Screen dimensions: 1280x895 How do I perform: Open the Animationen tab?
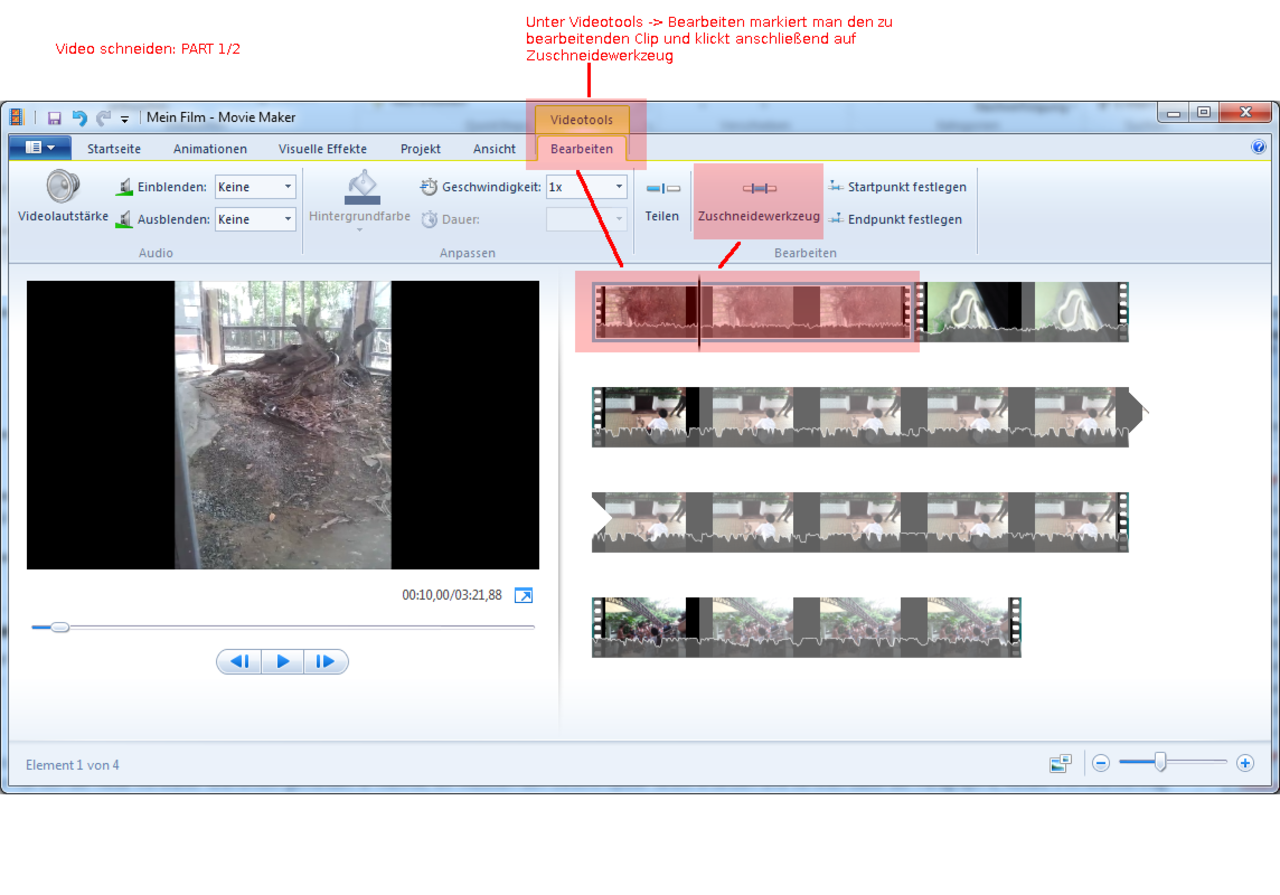tap(210, 149)
